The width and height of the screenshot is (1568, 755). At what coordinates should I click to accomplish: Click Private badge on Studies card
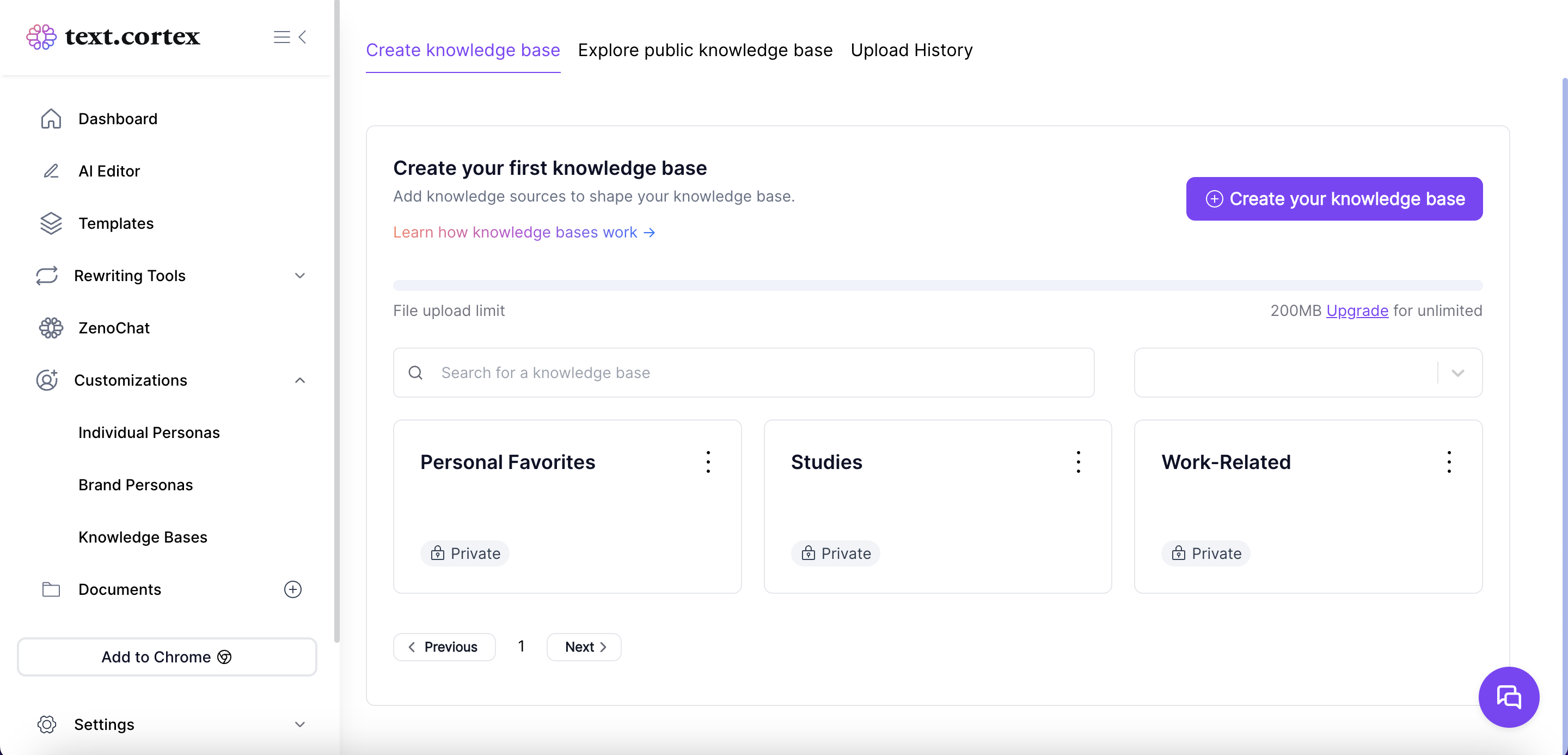pyautogui.click(x=835, y=553)
